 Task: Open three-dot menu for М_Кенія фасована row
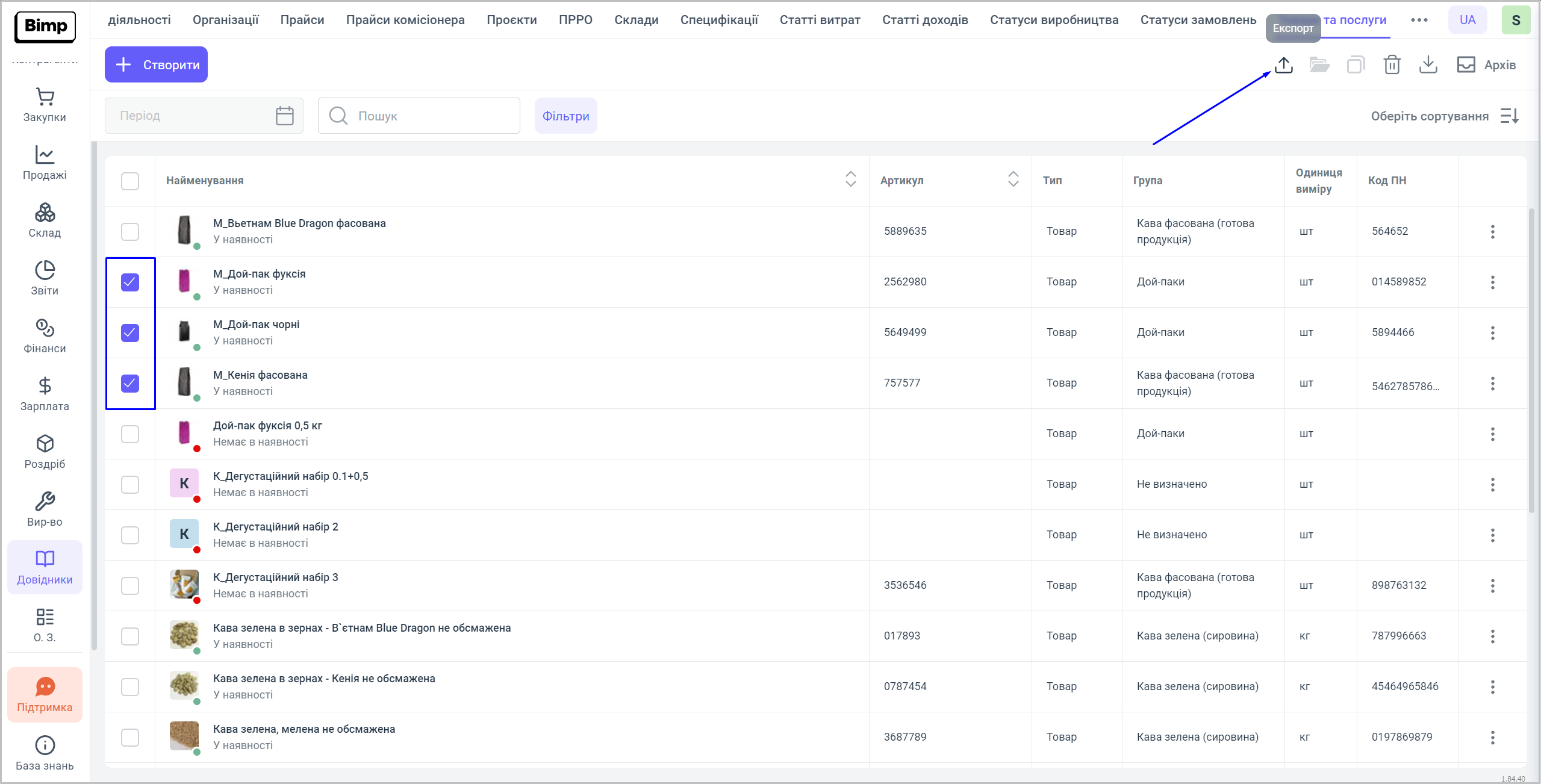tap(1492, 384)
